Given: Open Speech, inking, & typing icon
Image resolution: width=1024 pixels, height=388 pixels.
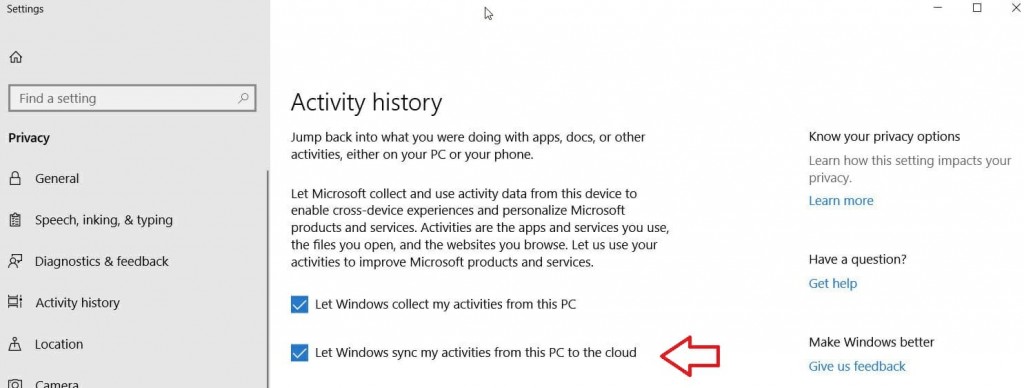Looking at the screenshot, I should (x=15, y=219).
